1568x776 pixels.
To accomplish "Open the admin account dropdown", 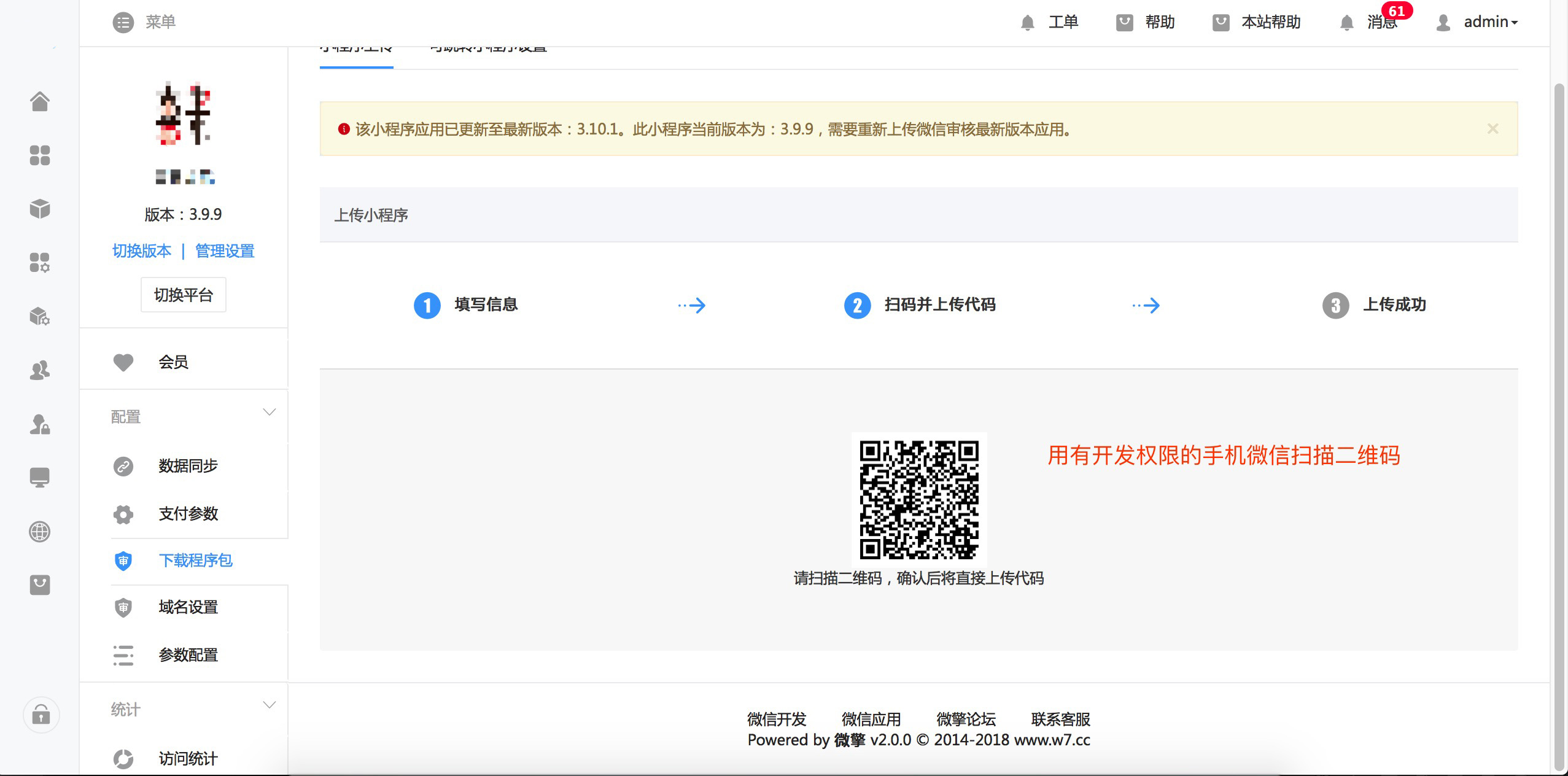I will 1491,22.
